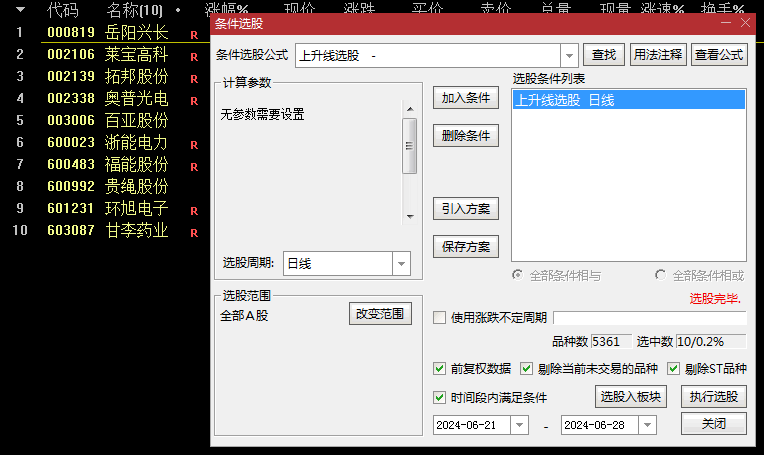
Task: Toggle 使用涨跌不定周期 checkbox
Action: pyautogui.click(x=439, y=318)
